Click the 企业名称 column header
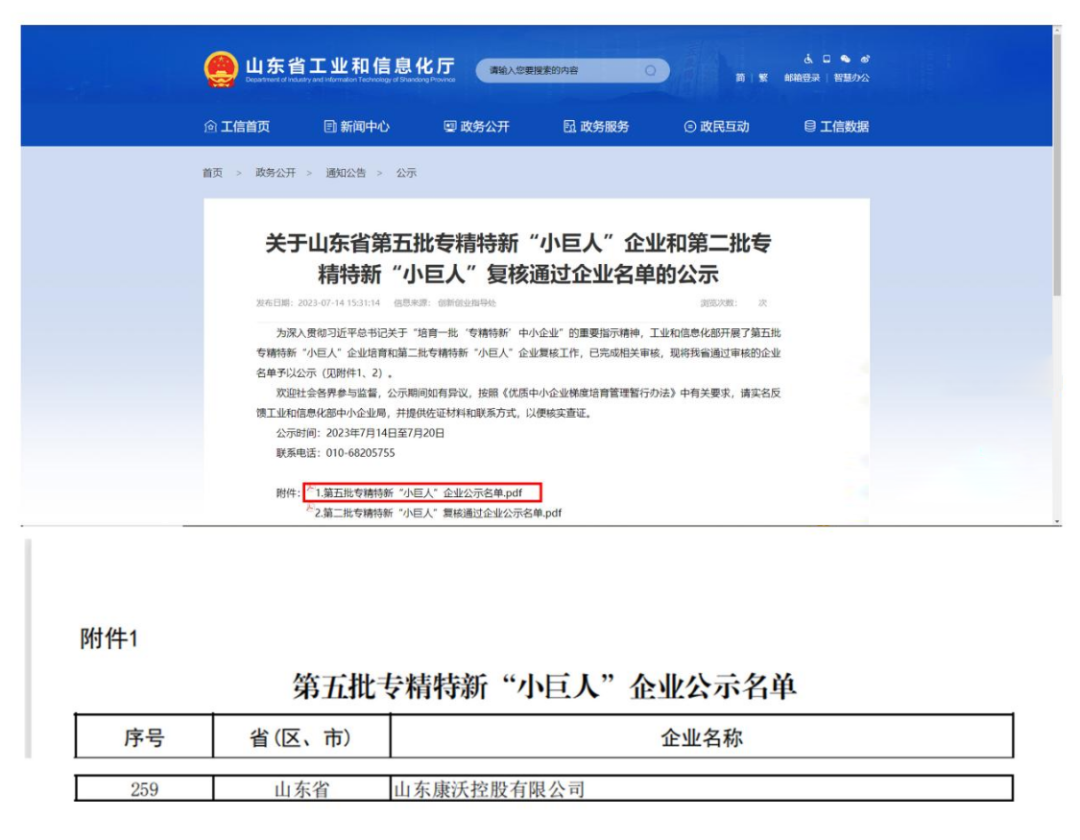 tap(701, 737)
